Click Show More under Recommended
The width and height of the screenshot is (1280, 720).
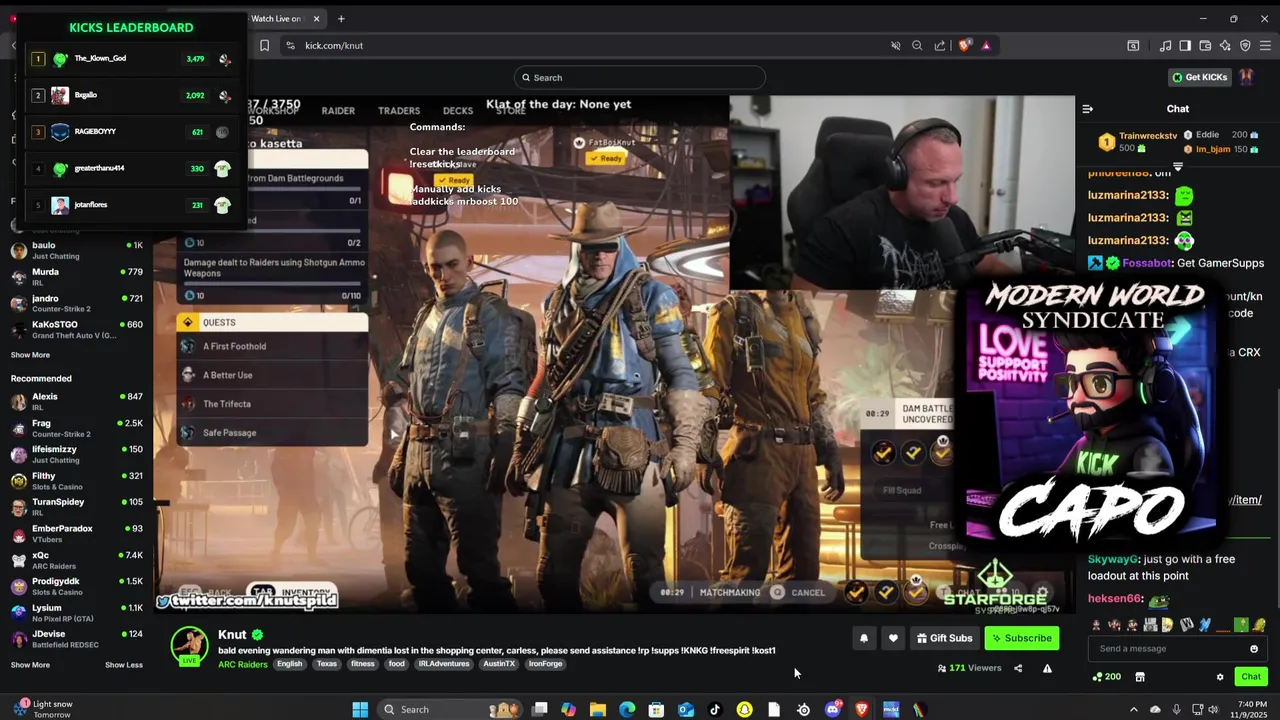coord(30,665)
